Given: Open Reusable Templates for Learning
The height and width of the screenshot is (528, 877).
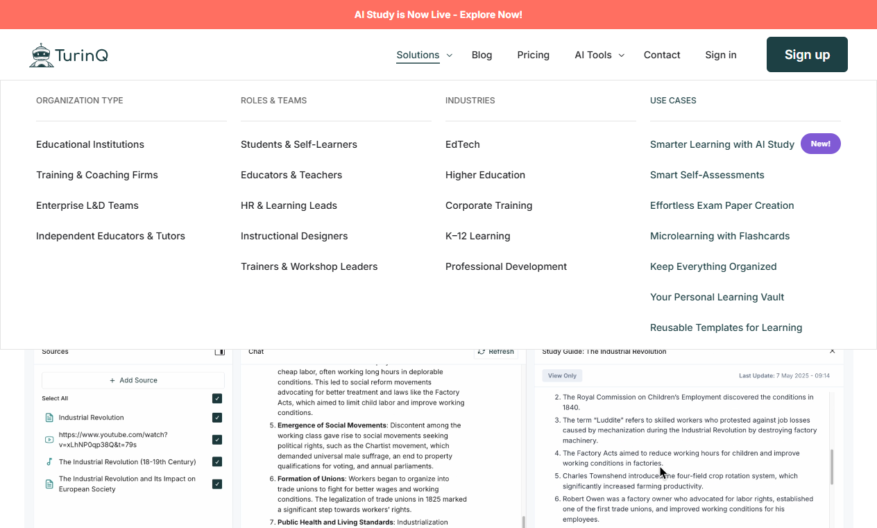Looking at the screenshot, I should (x=726, y=328).
